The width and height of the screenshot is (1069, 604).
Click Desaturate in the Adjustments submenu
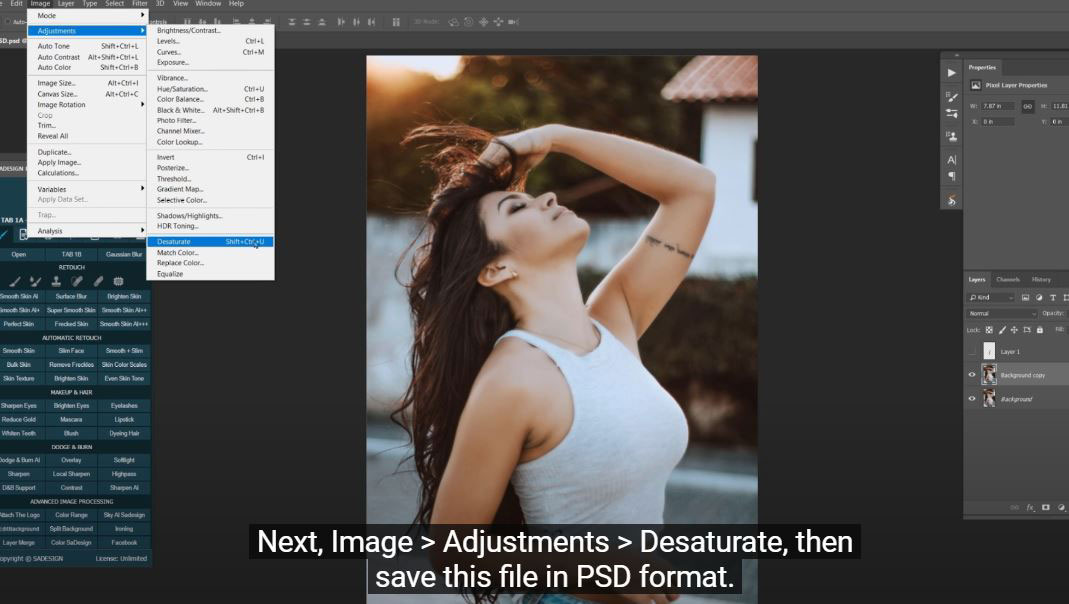(174, 242)
